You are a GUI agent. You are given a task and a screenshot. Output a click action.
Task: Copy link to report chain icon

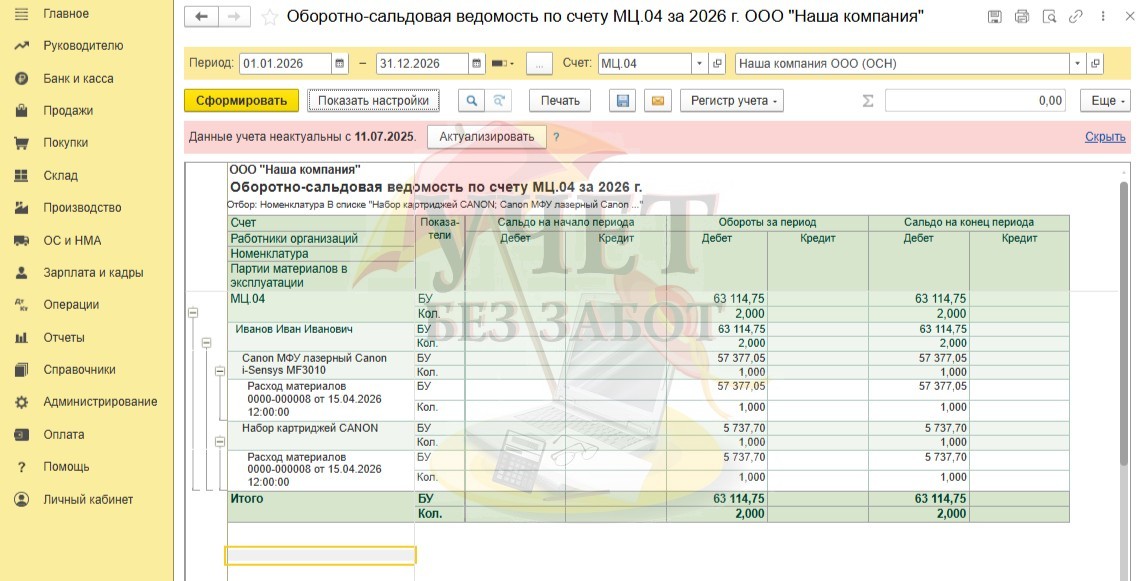tap(1075, 17)
